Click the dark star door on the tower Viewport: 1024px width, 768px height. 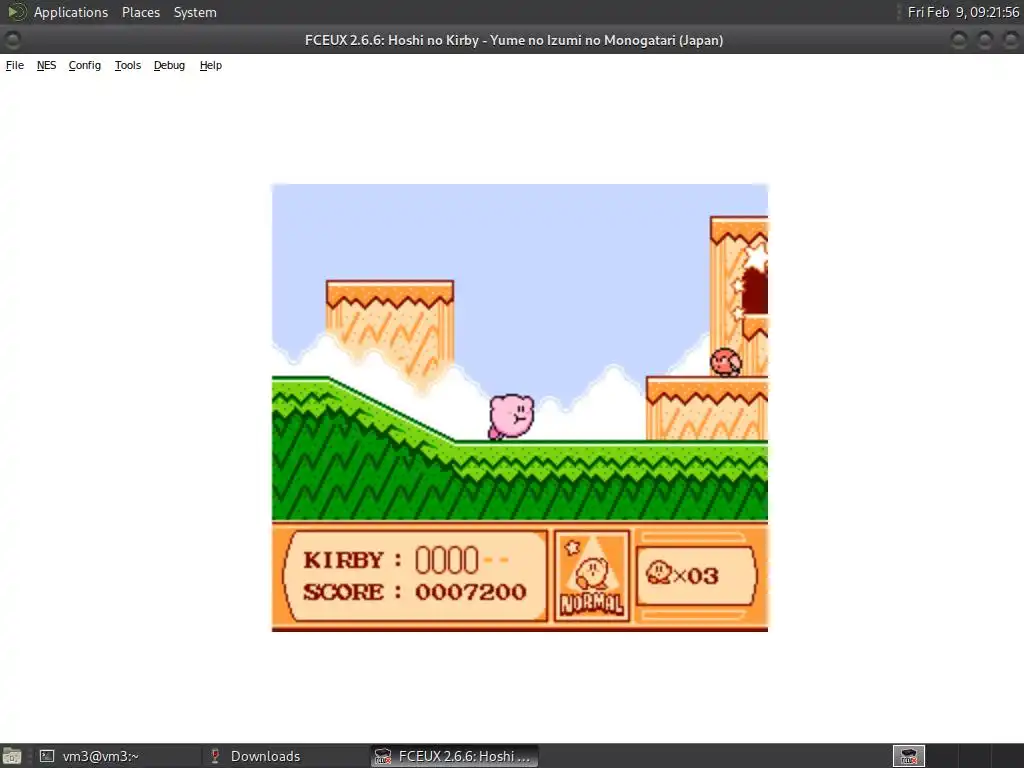pyautogui.click(x=755, y=290)
